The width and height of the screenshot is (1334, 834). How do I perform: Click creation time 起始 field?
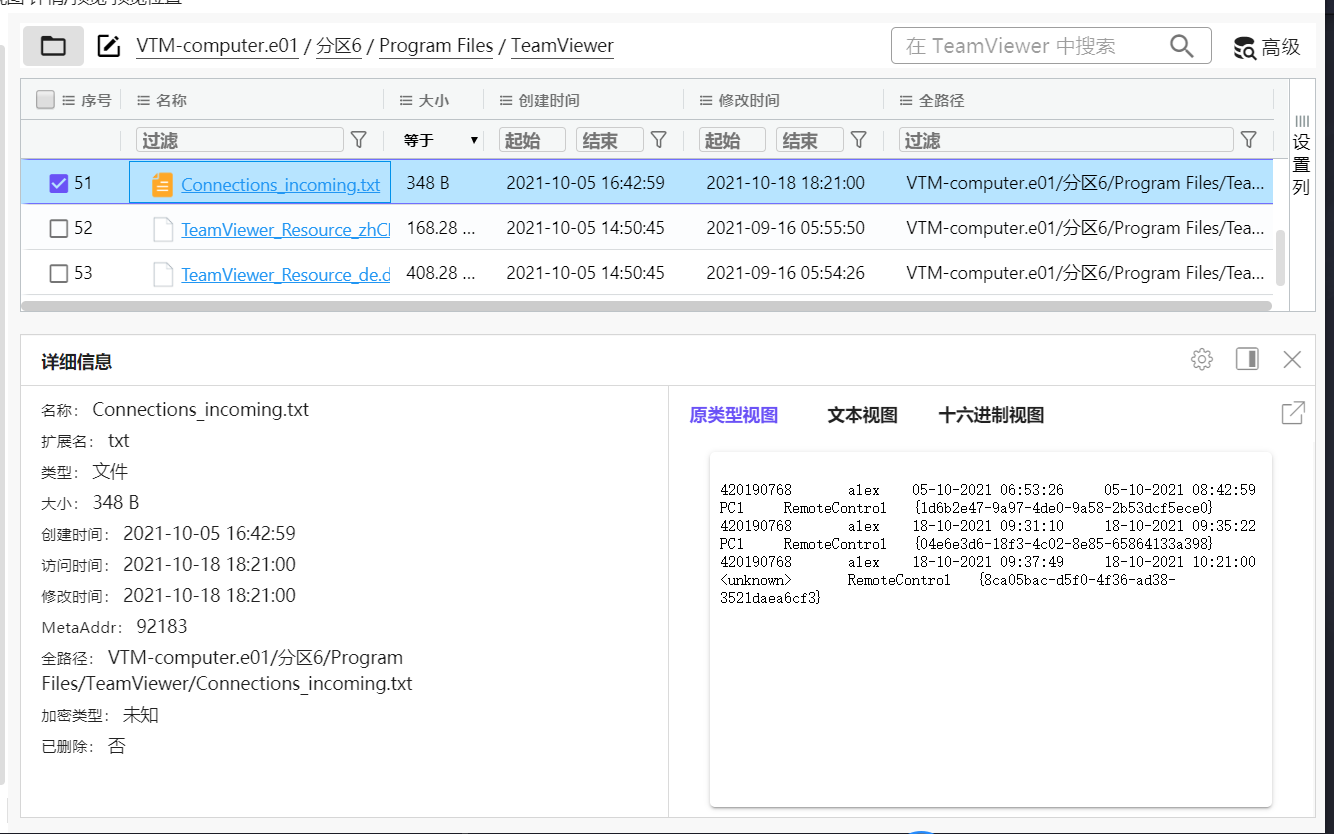point(532,140)
